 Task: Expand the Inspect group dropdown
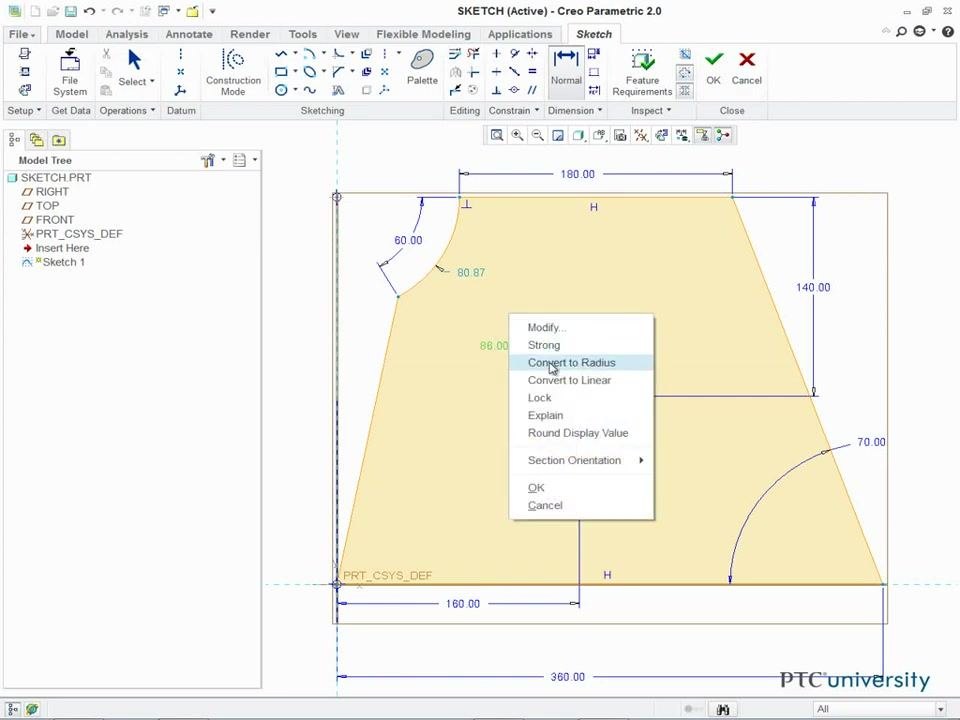(x=651, y=110)
